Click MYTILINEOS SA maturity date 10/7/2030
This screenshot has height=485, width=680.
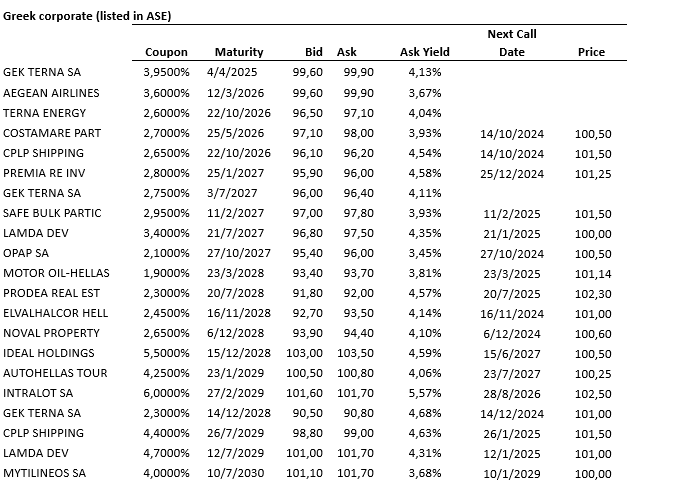(x=236, y=473)
